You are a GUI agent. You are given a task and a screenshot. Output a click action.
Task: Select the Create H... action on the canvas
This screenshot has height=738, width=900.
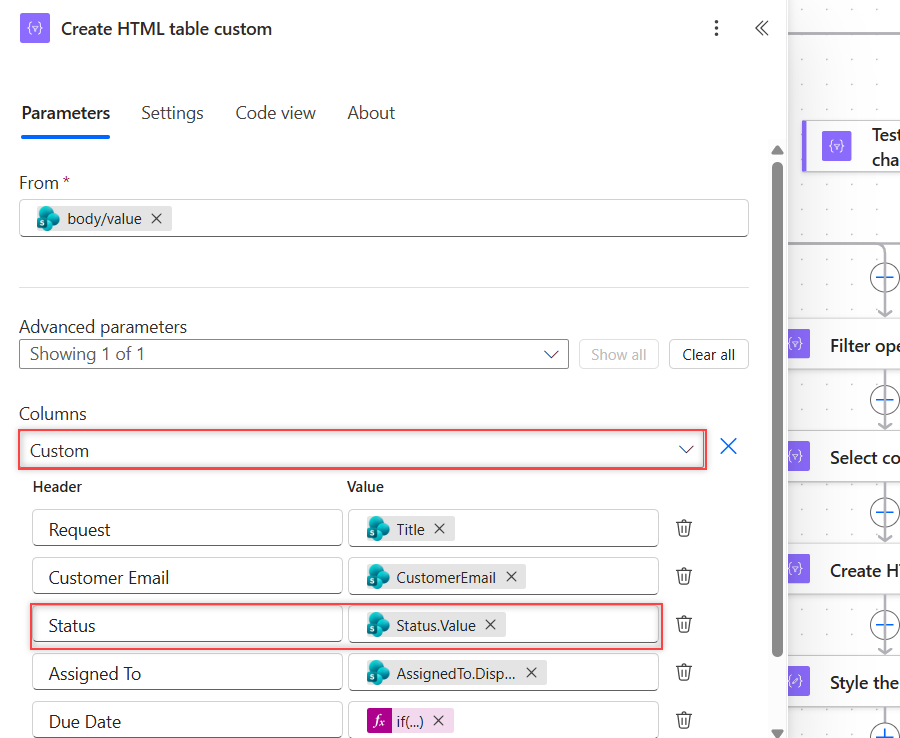pos(844,570)
